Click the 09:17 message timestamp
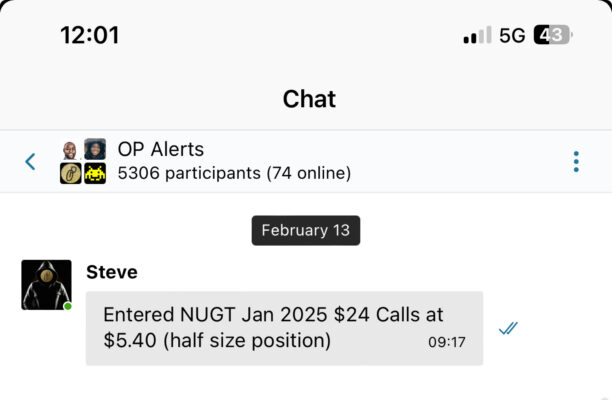Image resolution: width=612 pixels, height=400 pixels. pos(447,342)
